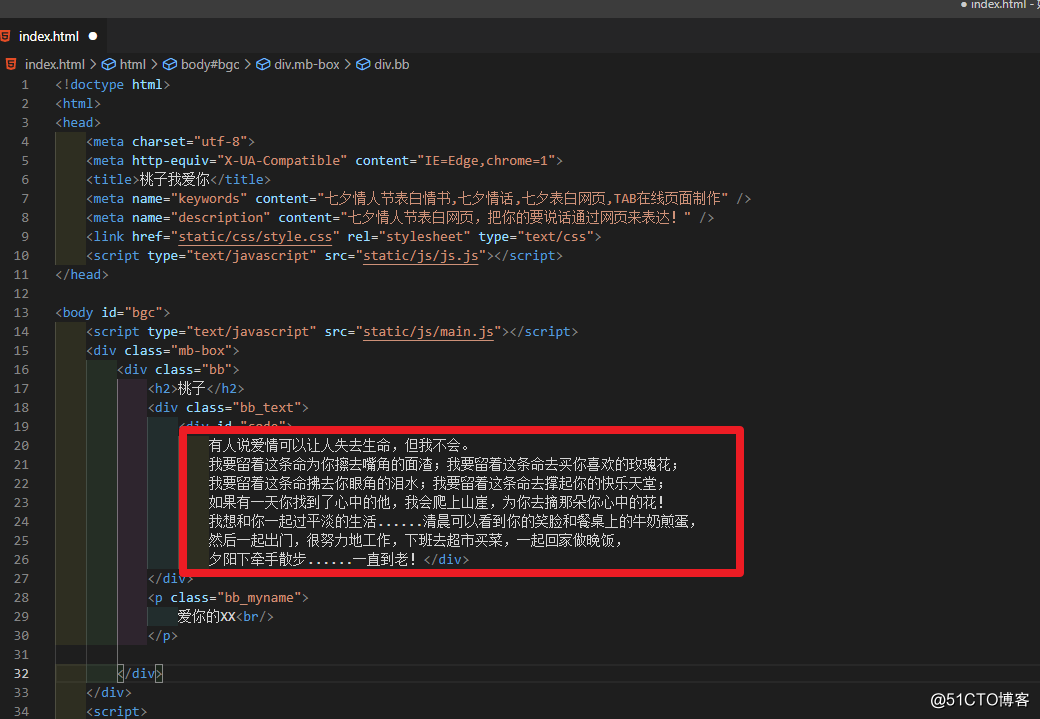Click the title text 桃子我爱你
The width and height of the screenshot is (1040, 719).
pos(174,180)
